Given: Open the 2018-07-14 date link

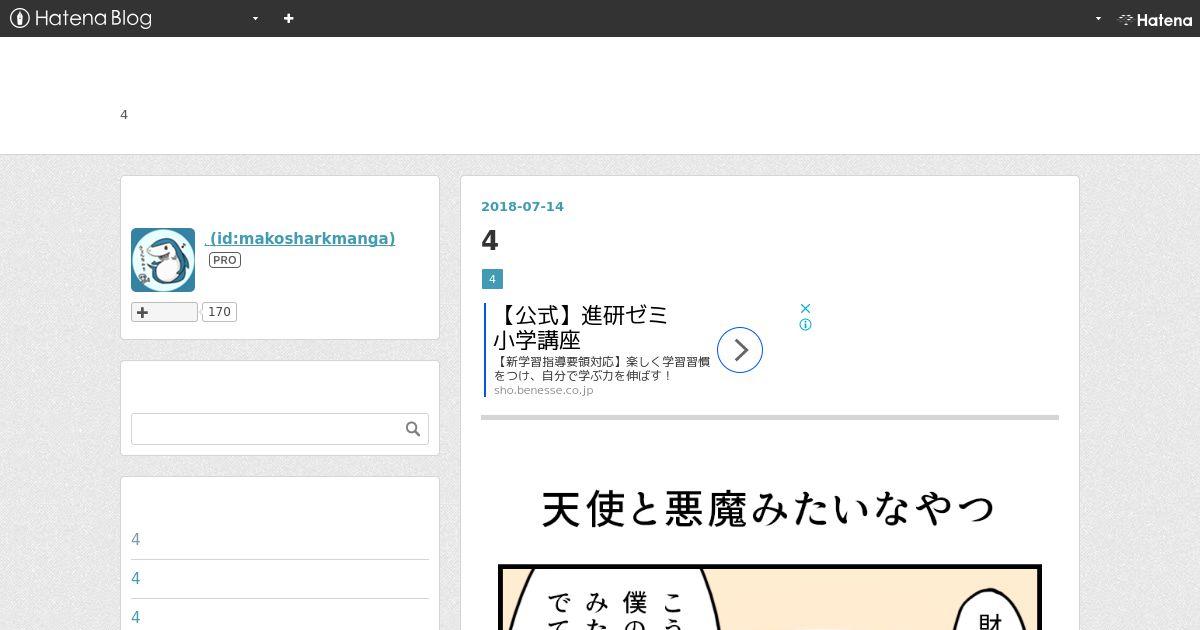Looking at the screenshot, I should (x=522, y=206).
